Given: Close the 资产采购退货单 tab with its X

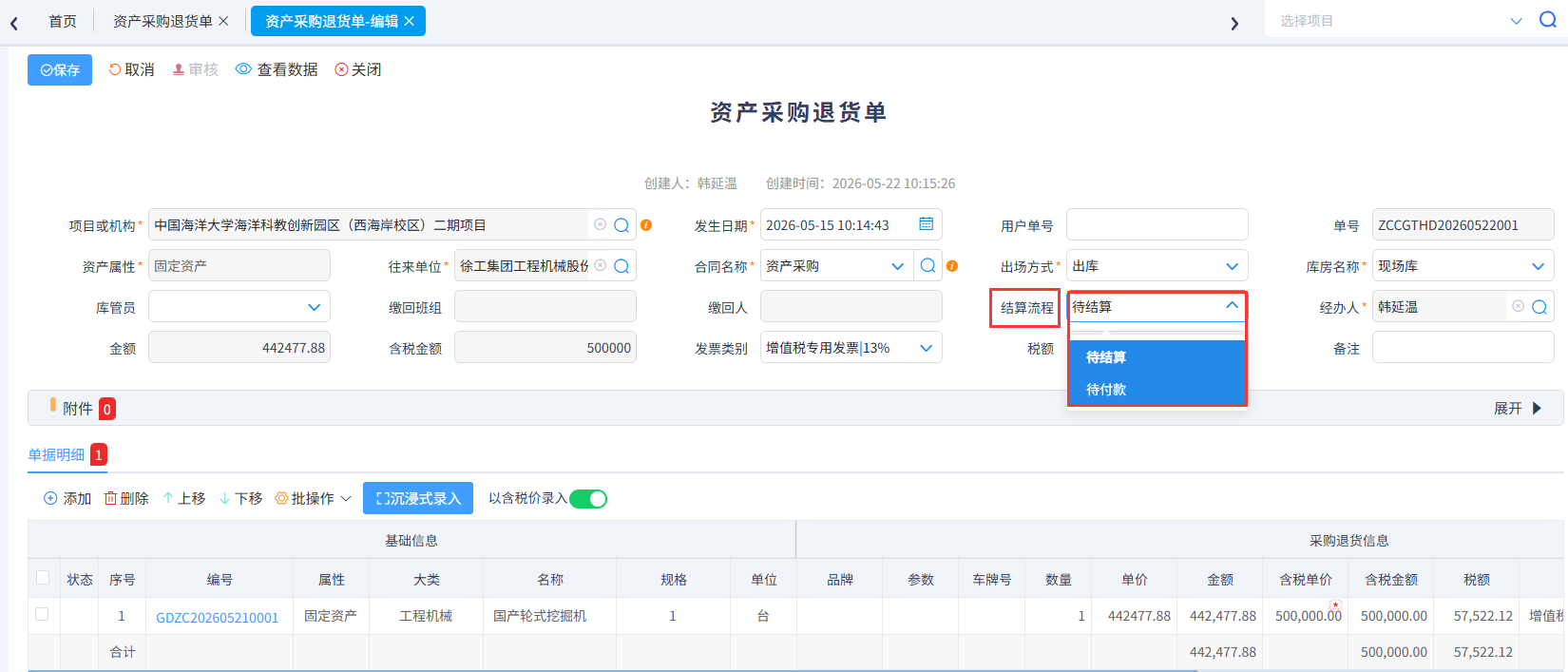Looking at the screenshot, I should tap(223, 21).
